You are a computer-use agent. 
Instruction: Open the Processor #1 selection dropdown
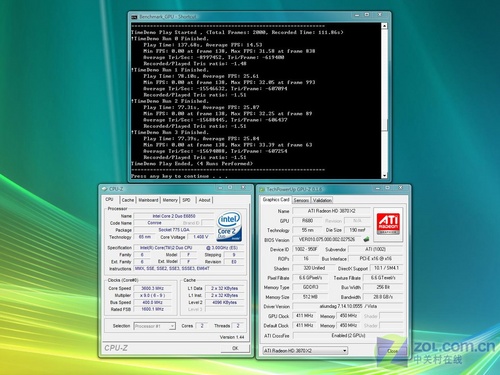tap(155, 326)
